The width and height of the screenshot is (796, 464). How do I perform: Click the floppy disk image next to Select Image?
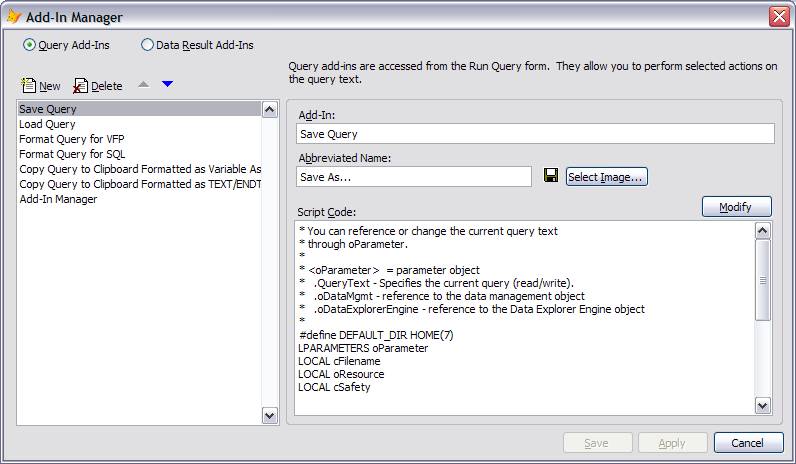551,176
